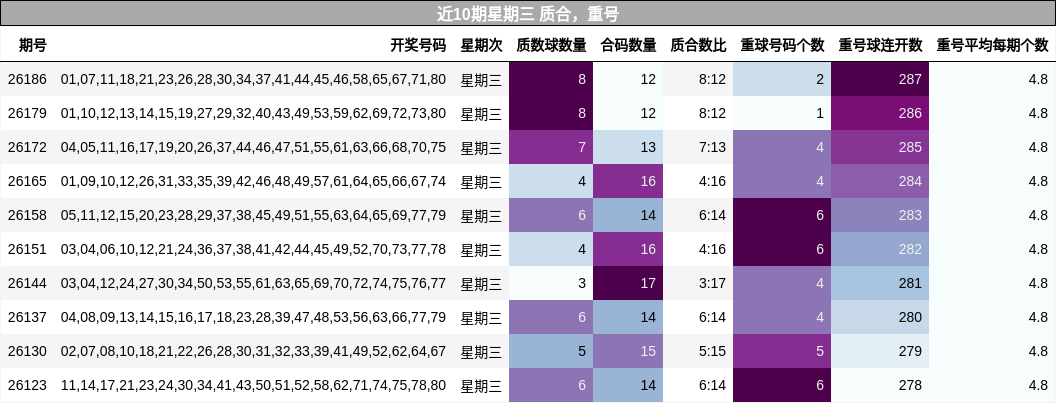The width and height of the screenshot is (1056, 403).
Task: Click the prime count 3 in row 26144
Action: [551, 284]
